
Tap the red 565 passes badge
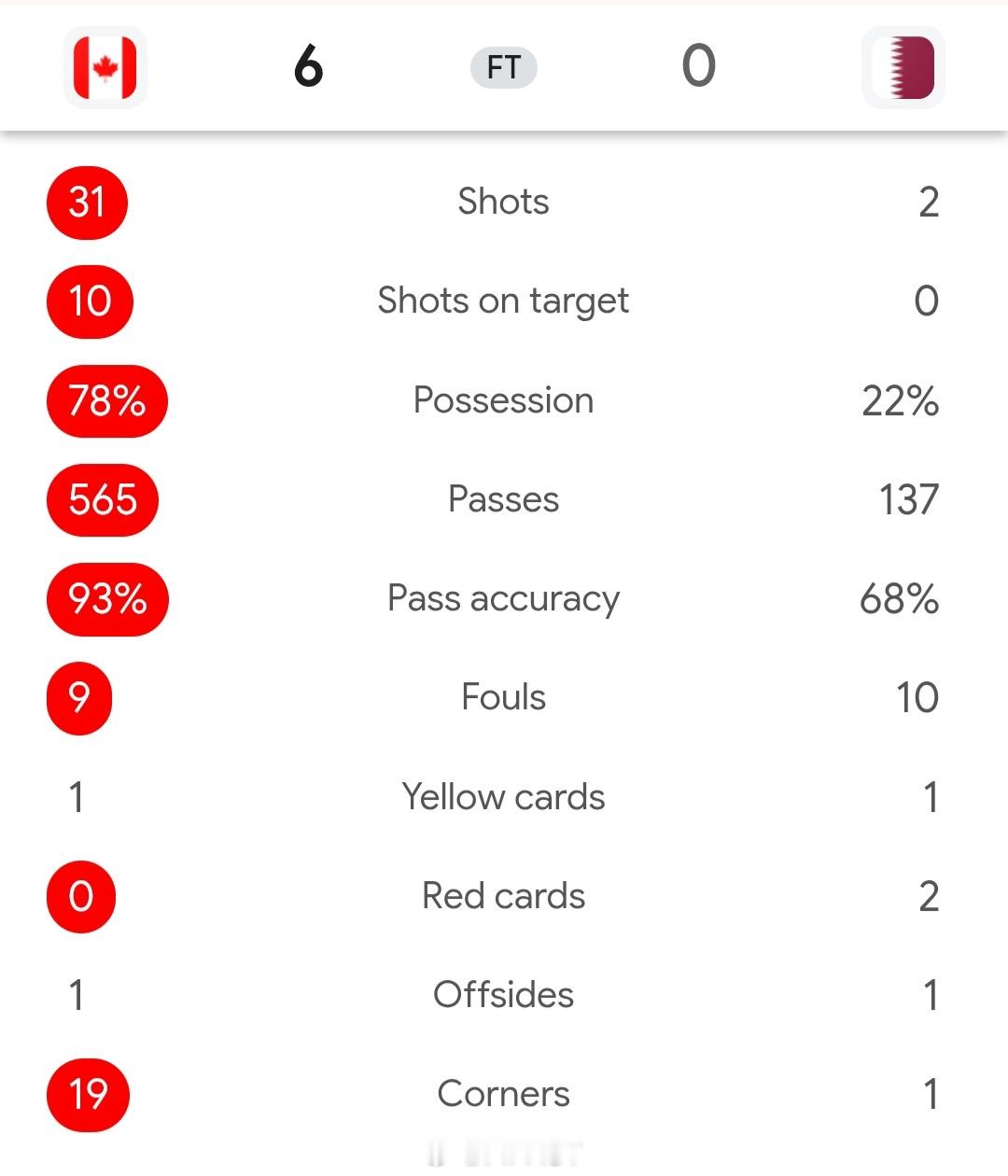pos(103,500)
